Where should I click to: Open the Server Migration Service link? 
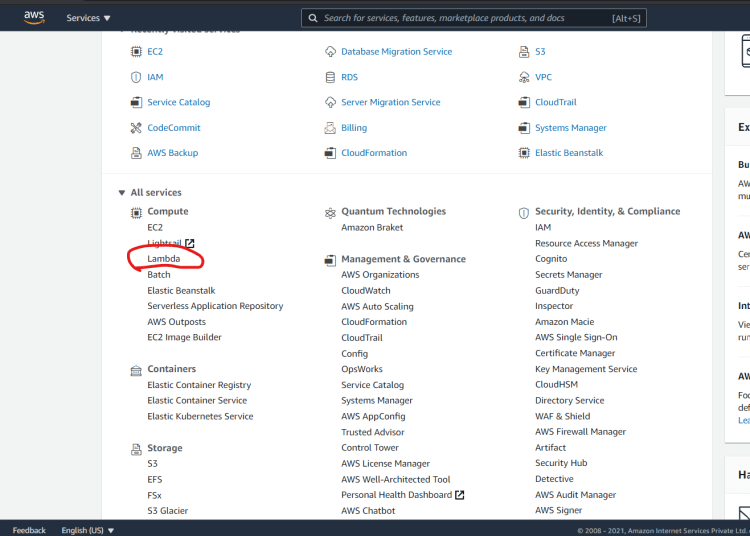point(391,102)
